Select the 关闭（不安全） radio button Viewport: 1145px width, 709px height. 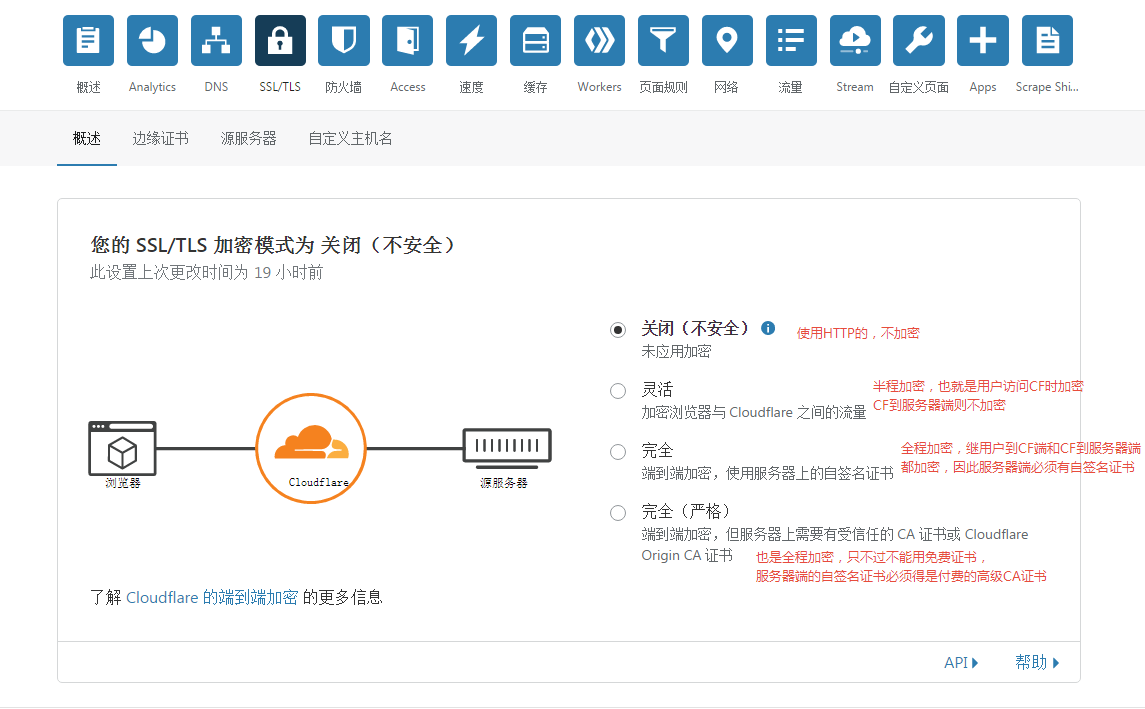(x=618, y=330)
